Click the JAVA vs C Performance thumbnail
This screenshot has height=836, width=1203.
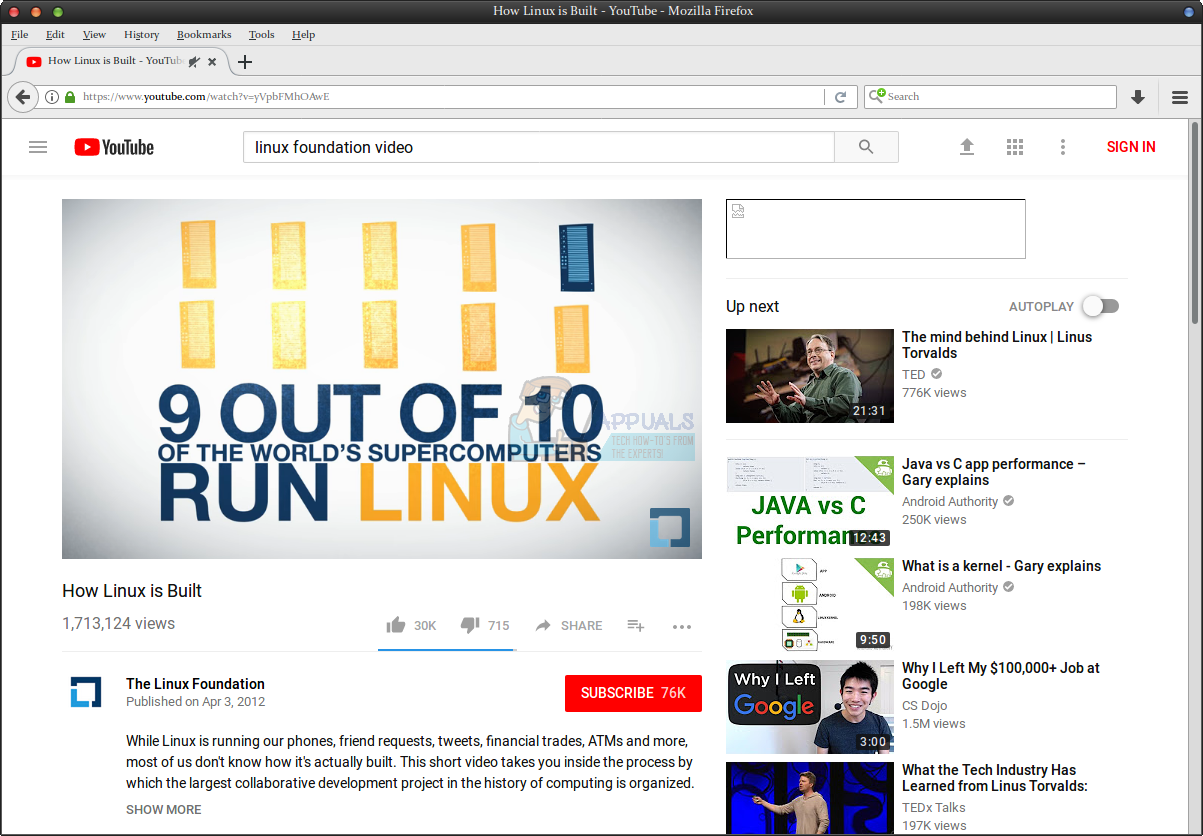(810, 503)
